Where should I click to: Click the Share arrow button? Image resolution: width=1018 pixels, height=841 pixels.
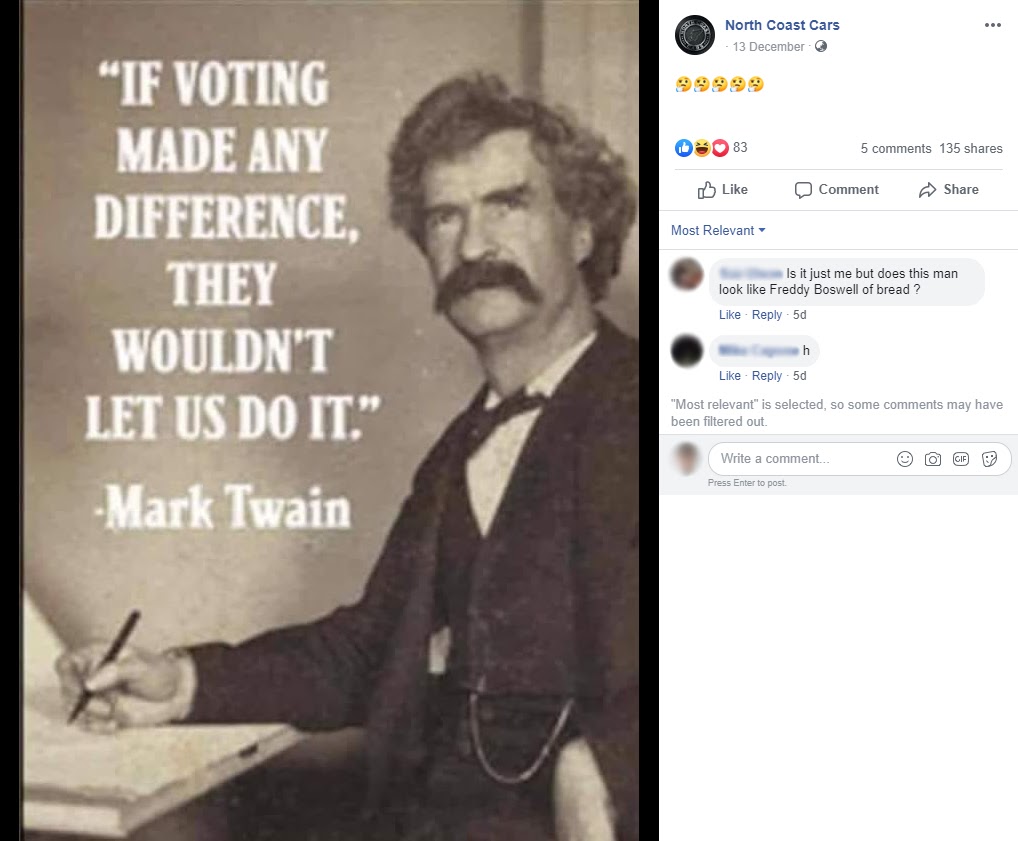click(949, 190)
